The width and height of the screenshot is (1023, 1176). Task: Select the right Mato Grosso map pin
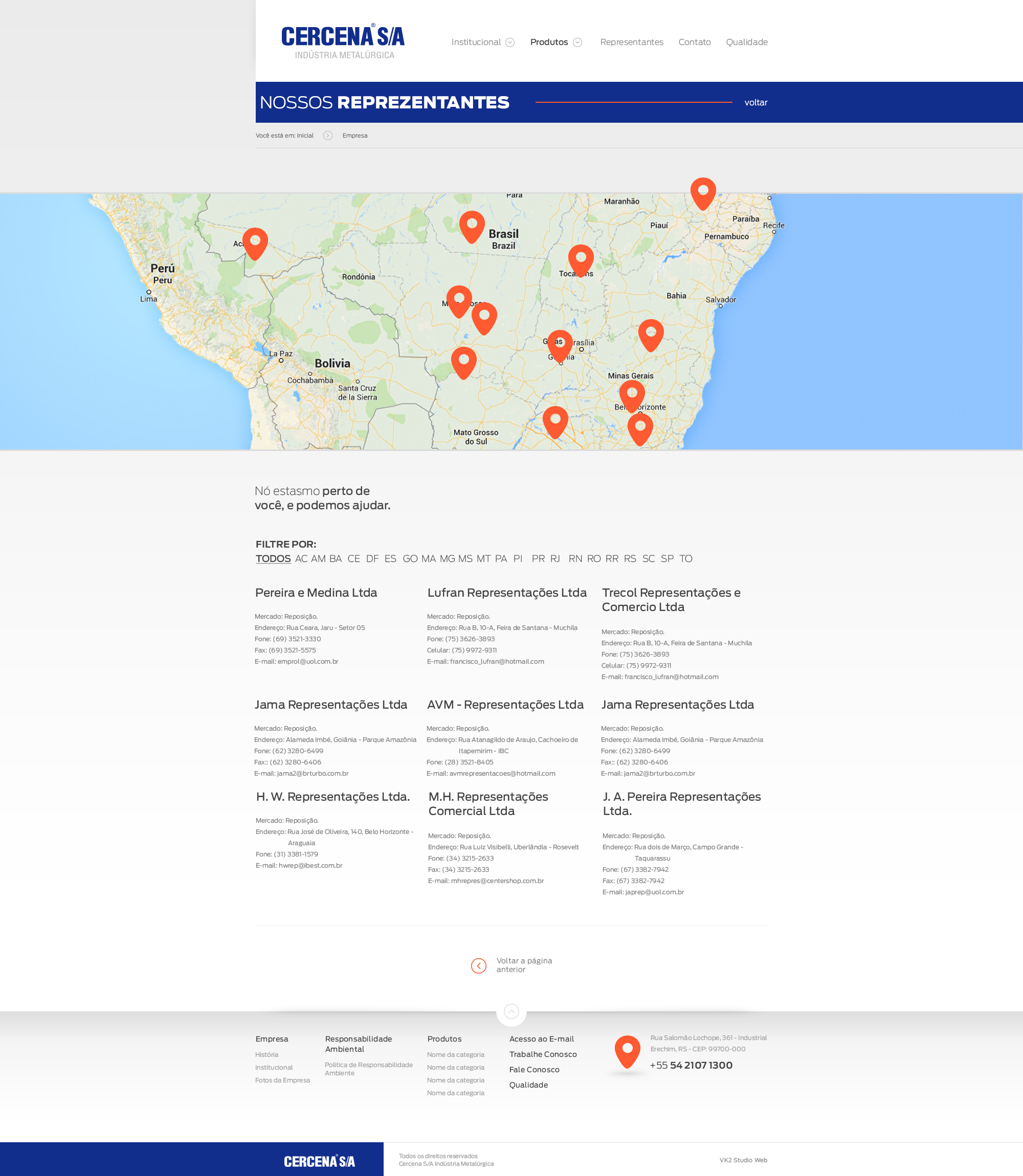coord(484,318)
